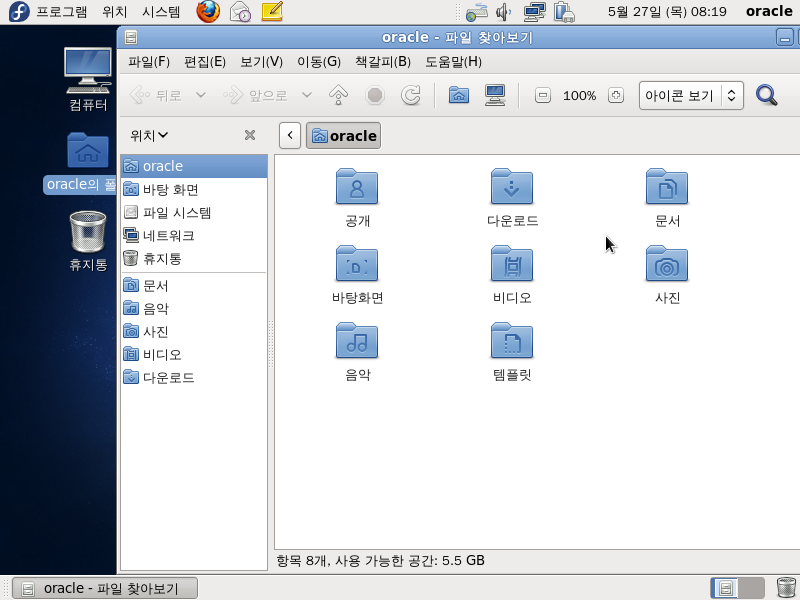Open the 위치 top panel menu

point(114,12)
